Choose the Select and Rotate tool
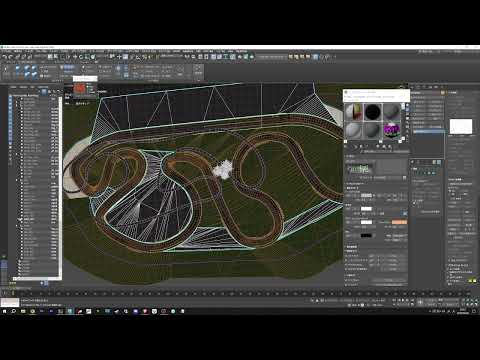Screen dimensions: 480x360 pos(81,57)
